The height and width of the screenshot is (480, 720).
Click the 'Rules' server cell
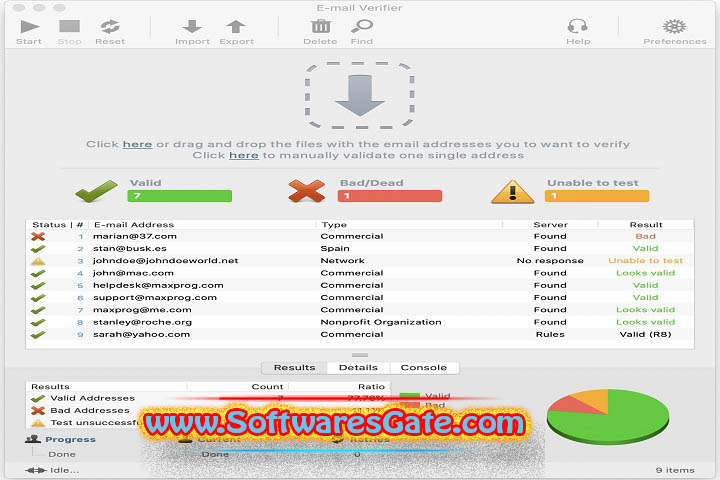point(550,334)
